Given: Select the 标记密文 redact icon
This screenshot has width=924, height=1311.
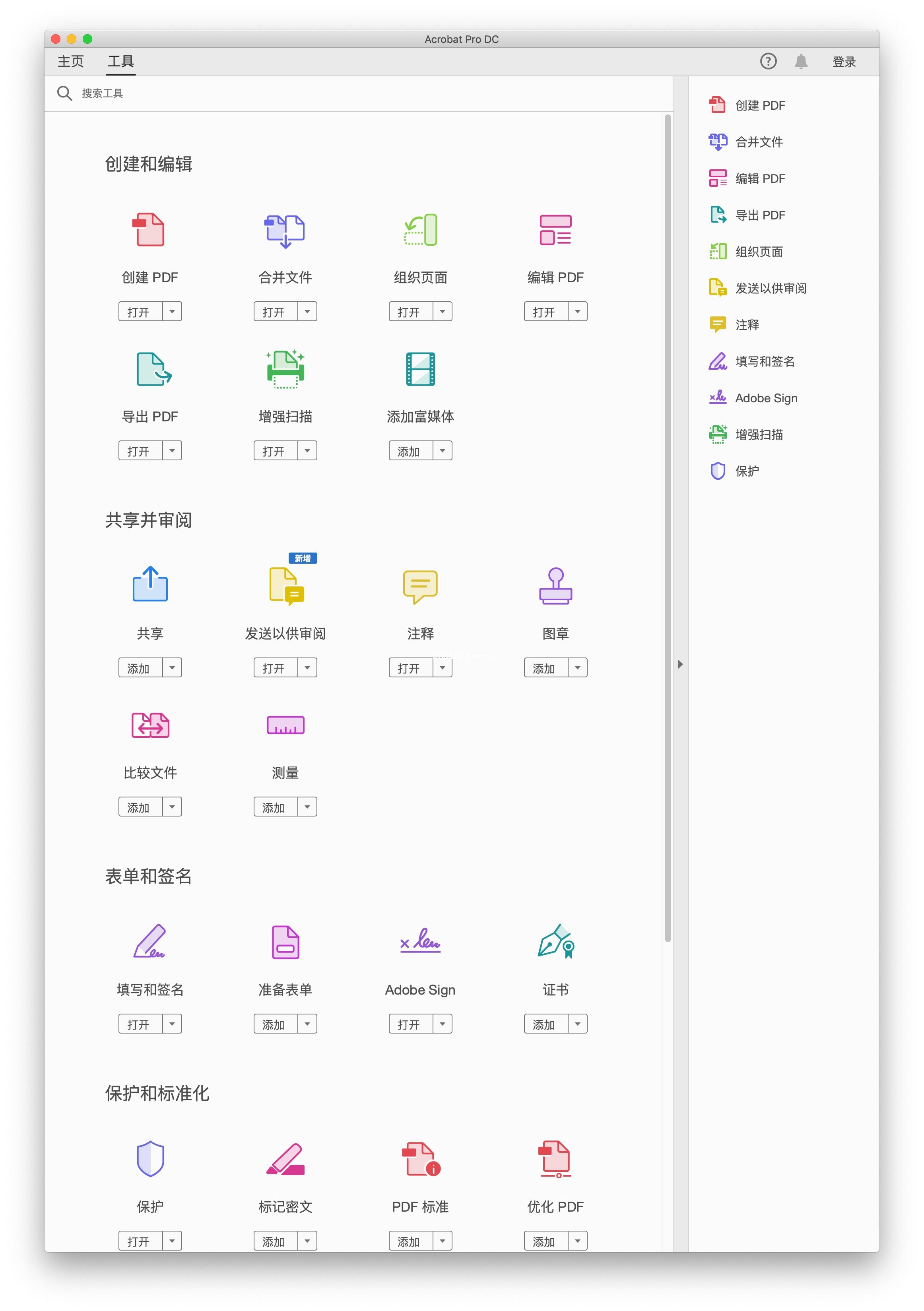Looking at the screenshot, I should click(x=285, y=1158).
